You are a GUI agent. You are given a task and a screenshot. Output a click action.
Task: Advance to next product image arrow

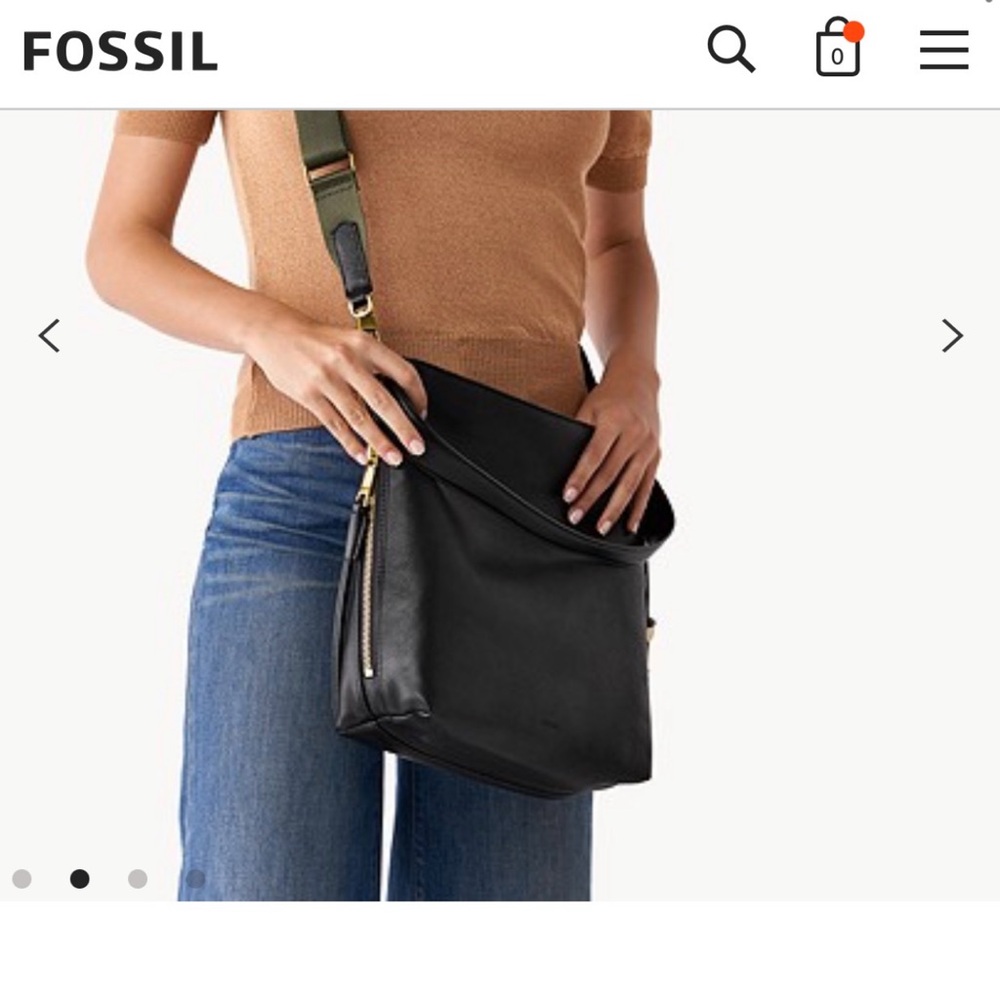pyautogui.click(x=952, y=335)
